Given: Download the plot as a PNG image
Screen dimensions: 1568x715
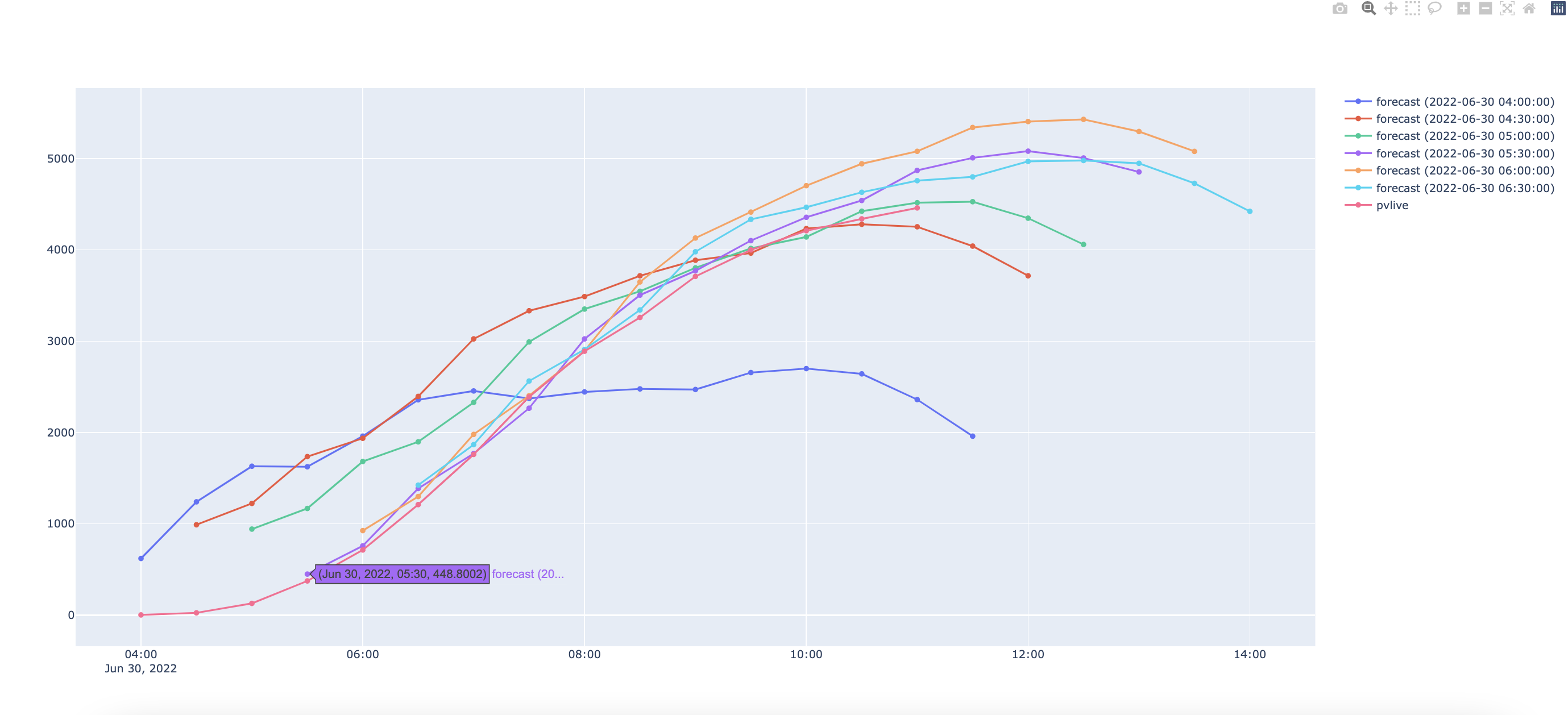Looking at the screenshot, I should point(1340,8).
